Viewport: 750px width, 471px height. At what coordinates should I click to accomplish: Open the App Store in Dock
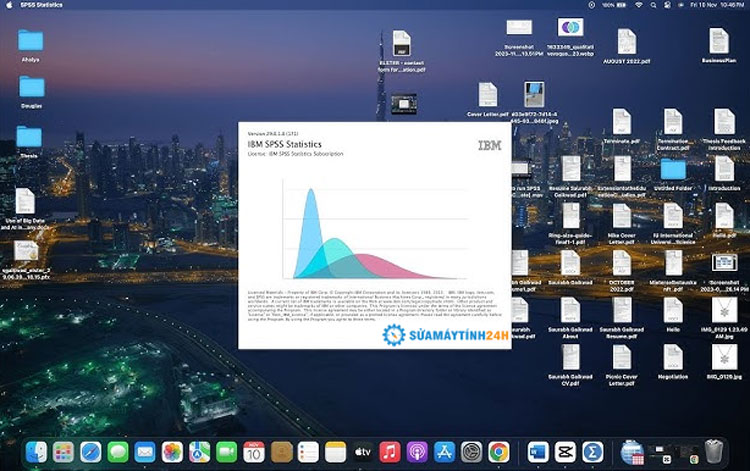[x=444, y=452]
